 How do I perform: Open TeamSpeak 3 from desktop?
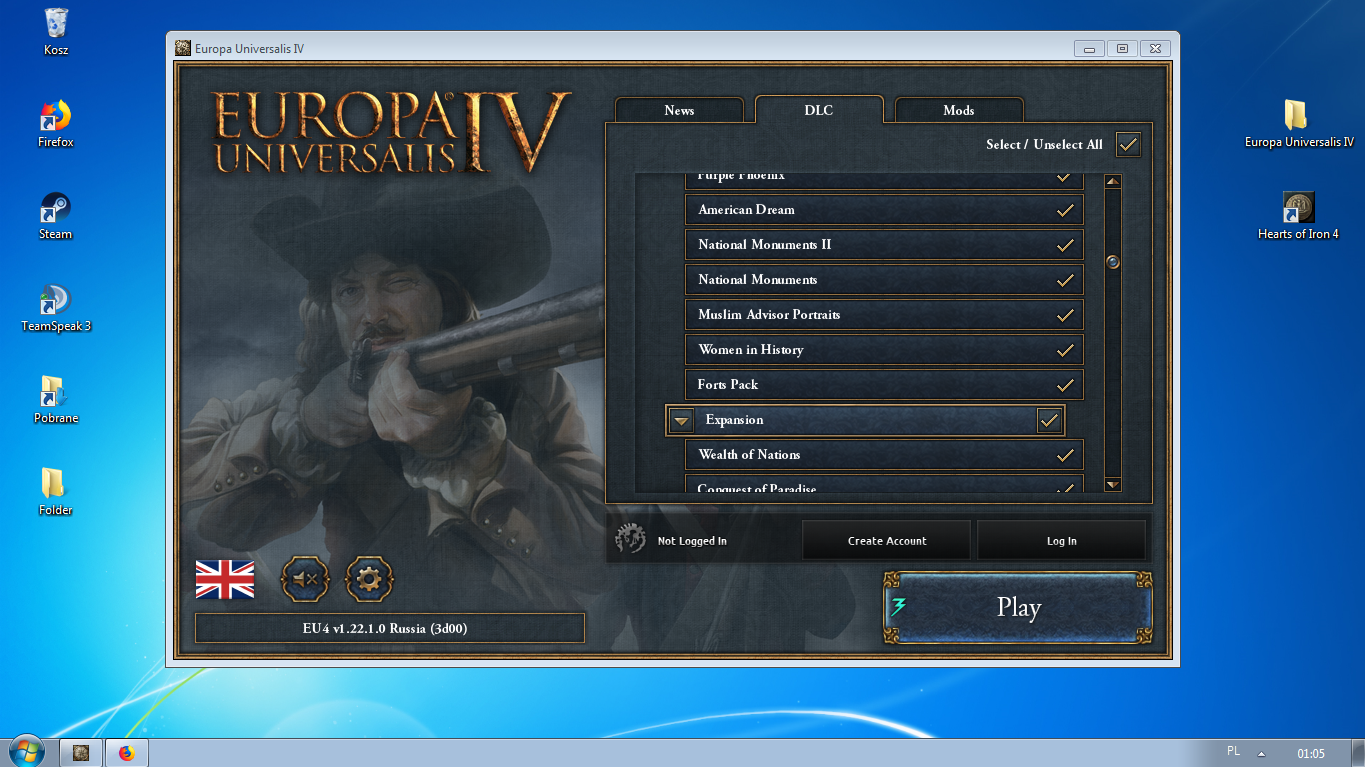[55, 307]
